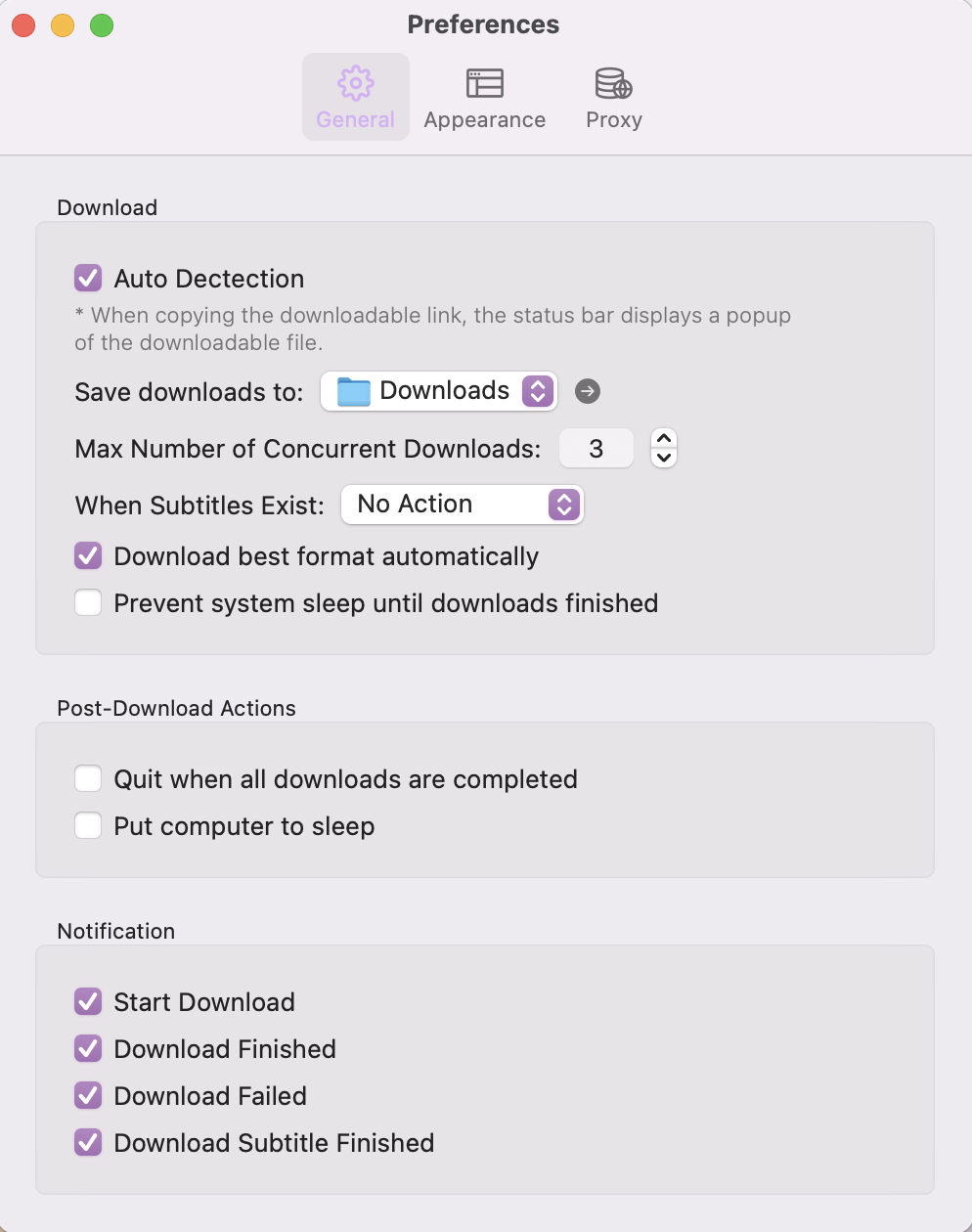The image size is (972, 1232).
Task: Enable Put computer to sleep option
Action: coord(88,826)
